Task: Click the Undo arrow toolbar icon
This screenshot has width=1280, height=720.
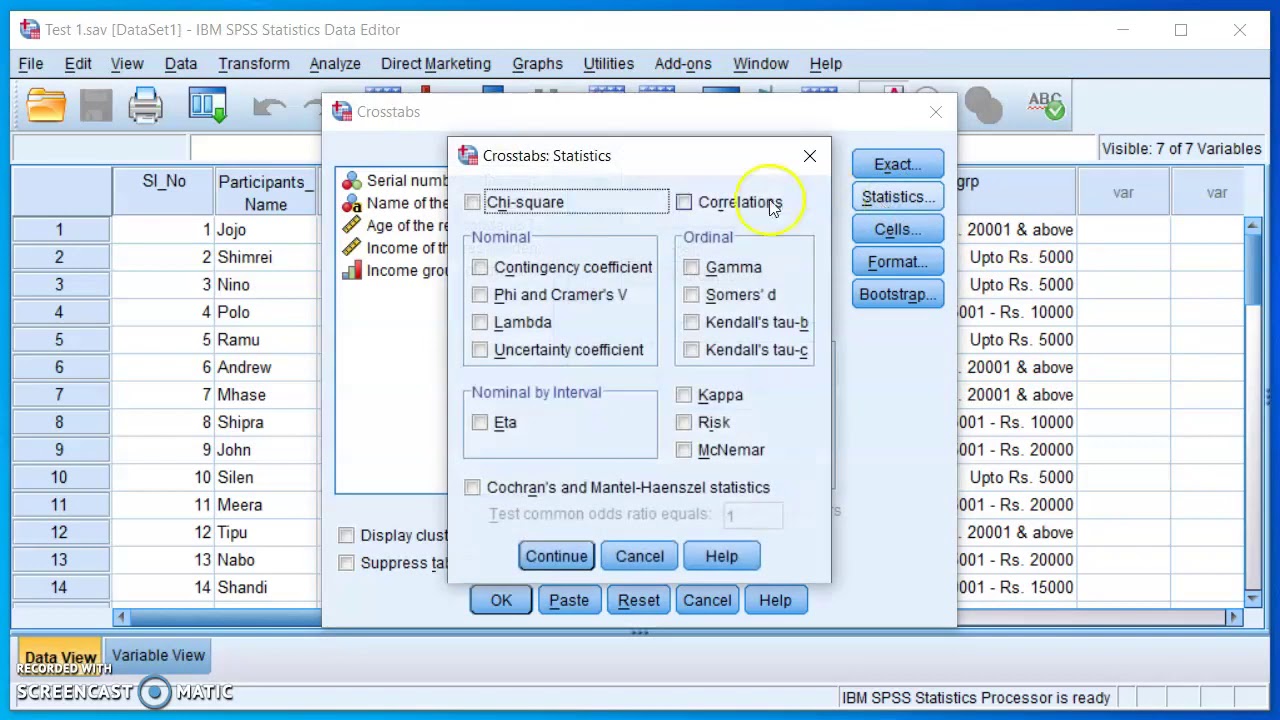Action: click(x=268, y=106)
